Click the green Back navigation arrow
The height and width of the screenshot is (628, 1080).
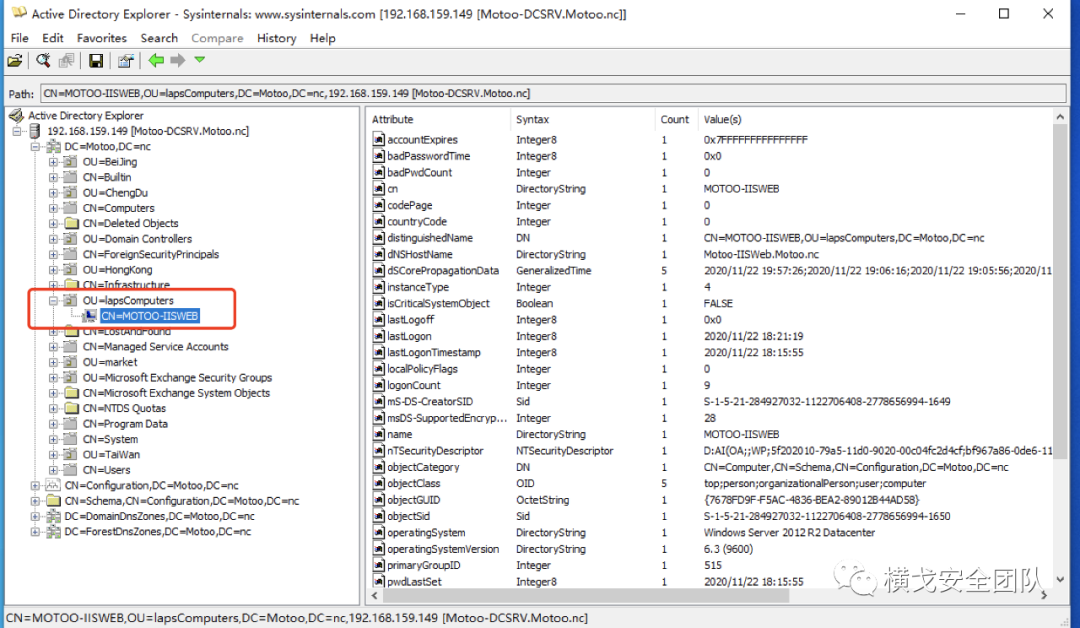tap(157, 60)
